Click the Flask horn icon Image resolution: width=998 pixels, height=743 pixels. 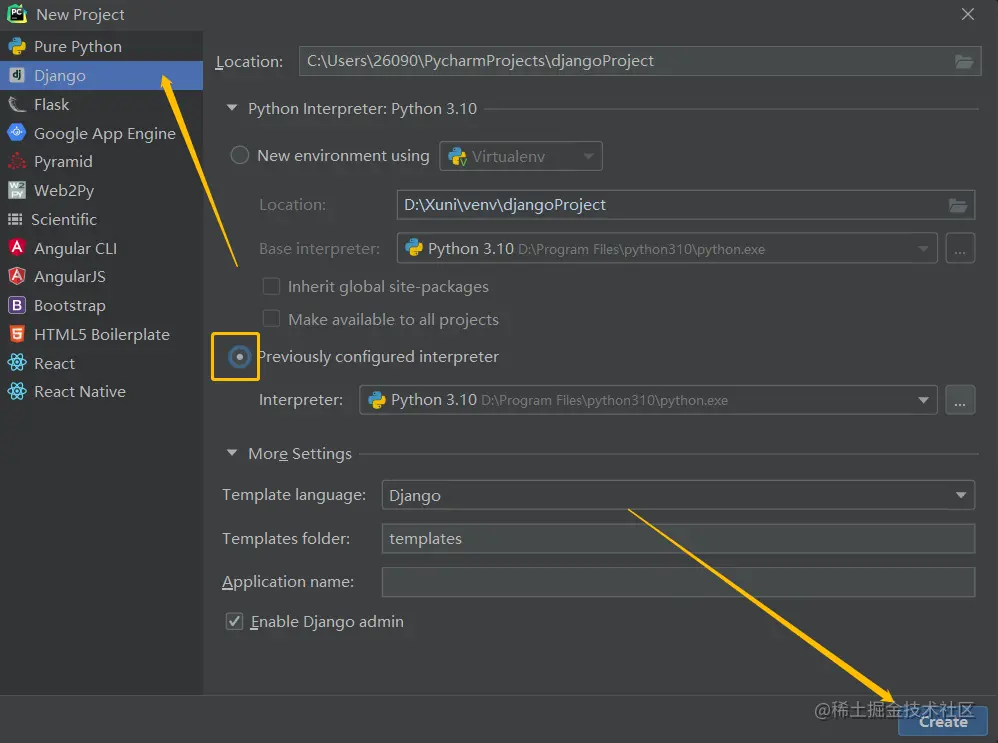[x=17, y=104]
